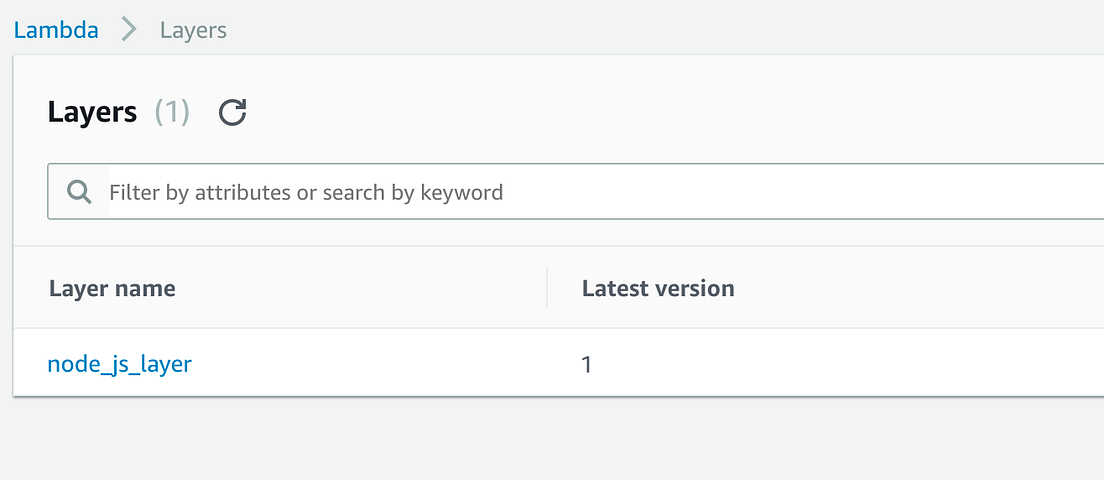1104x480 pixels.
Task: Click the column divider after Layer name
Action: (x=547, y=288)
